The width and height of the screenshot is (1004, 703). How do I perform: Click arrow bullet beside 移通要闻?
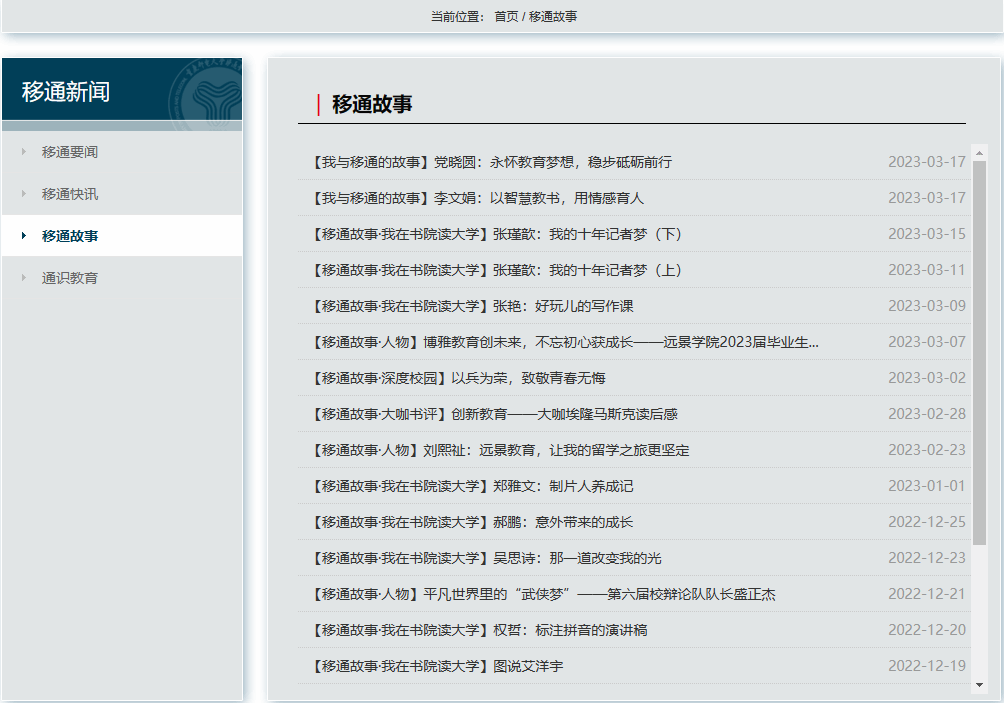[x=23, y=152]
